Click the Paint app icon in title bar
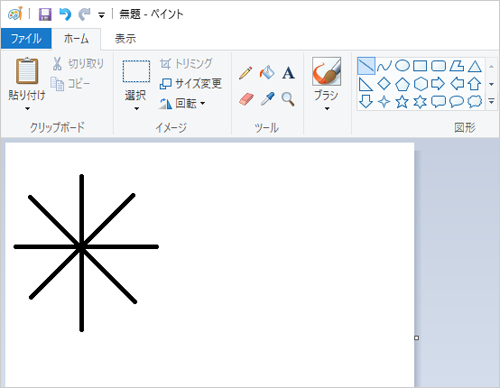The image size is (500, 388). 15,14
